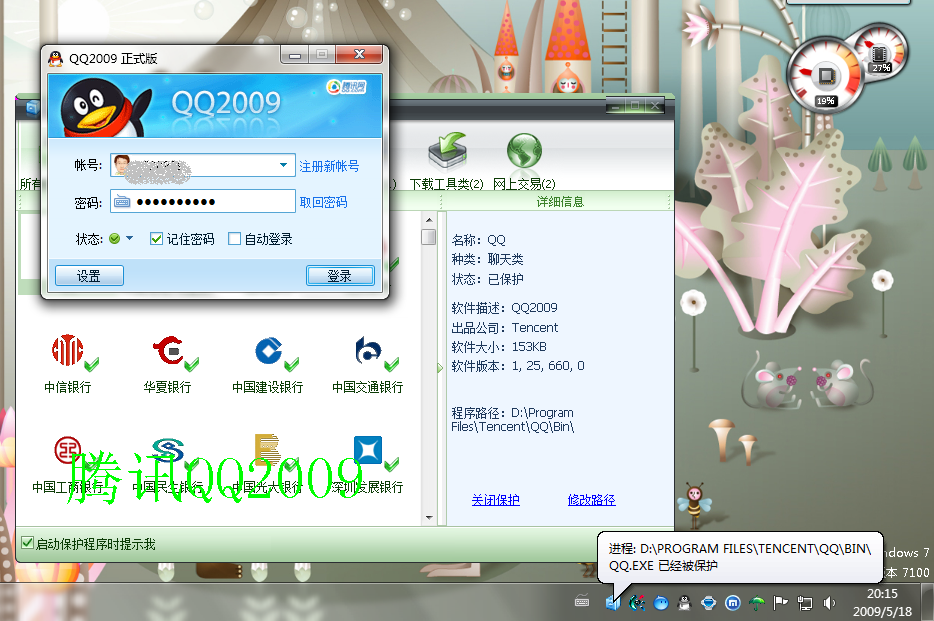Click the software list scrollbar thumb
The height and width of the screenshot is (621, 934).
429,237
